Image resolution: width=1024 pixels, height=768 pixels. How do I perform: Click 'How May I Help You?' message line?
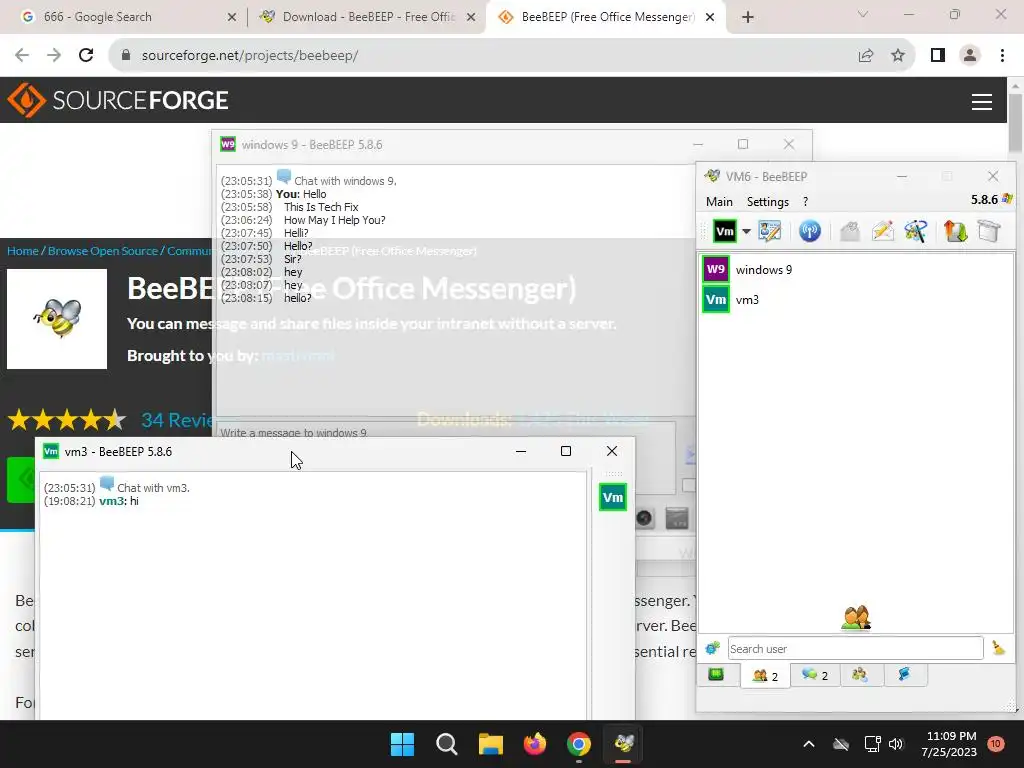[334, 220]
